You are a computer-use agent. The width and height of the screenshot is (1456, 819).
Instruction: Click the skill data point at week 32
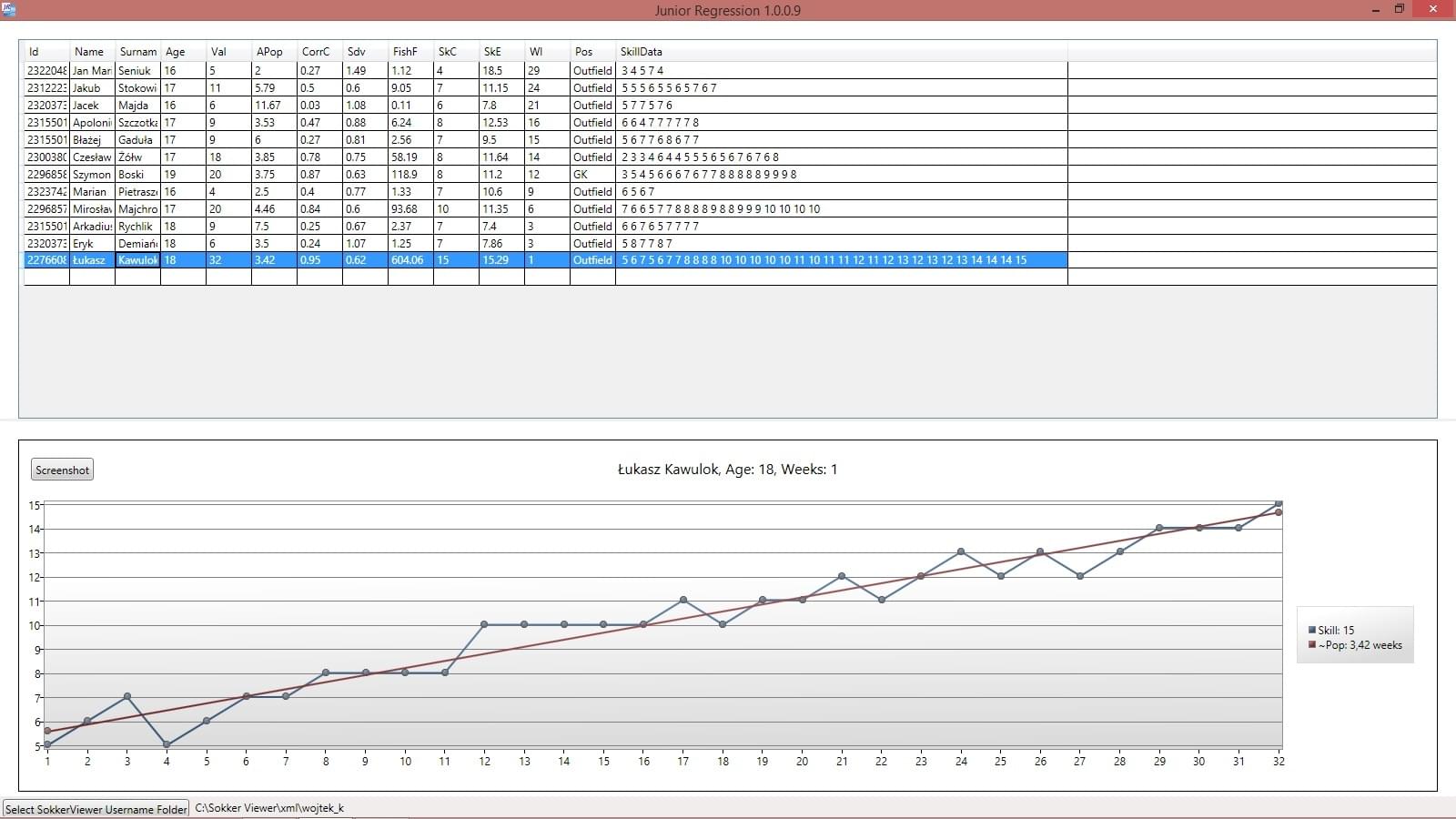tap(1279, 502)
